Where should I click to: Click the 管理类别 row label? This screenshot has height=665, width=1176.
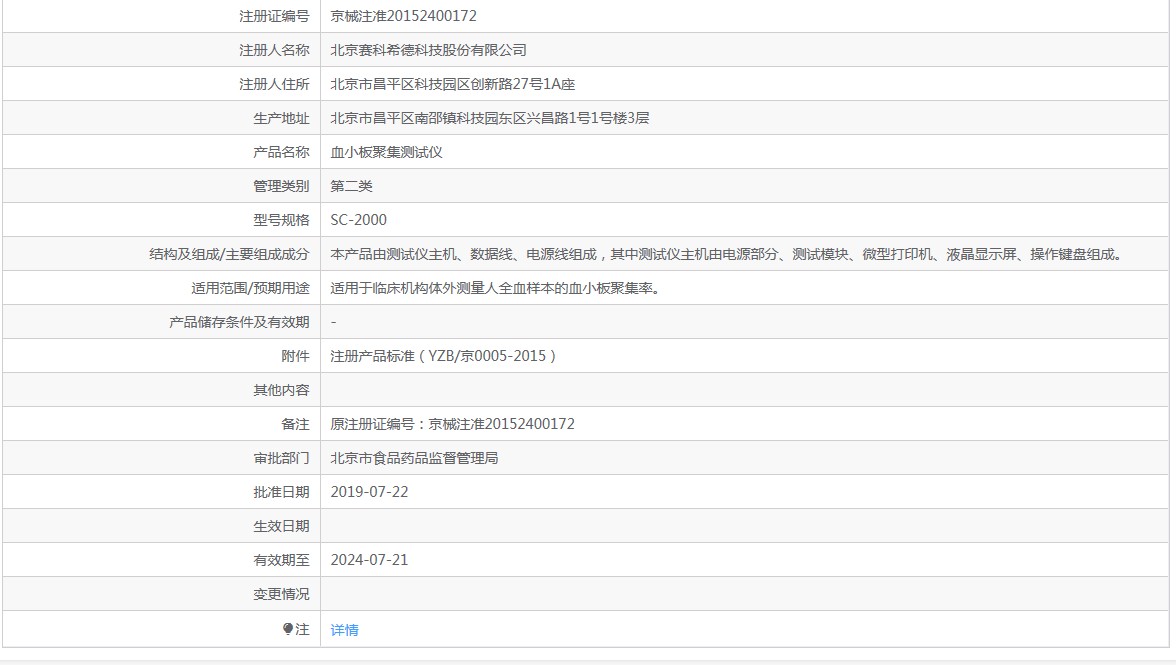[x=281, y=186]
